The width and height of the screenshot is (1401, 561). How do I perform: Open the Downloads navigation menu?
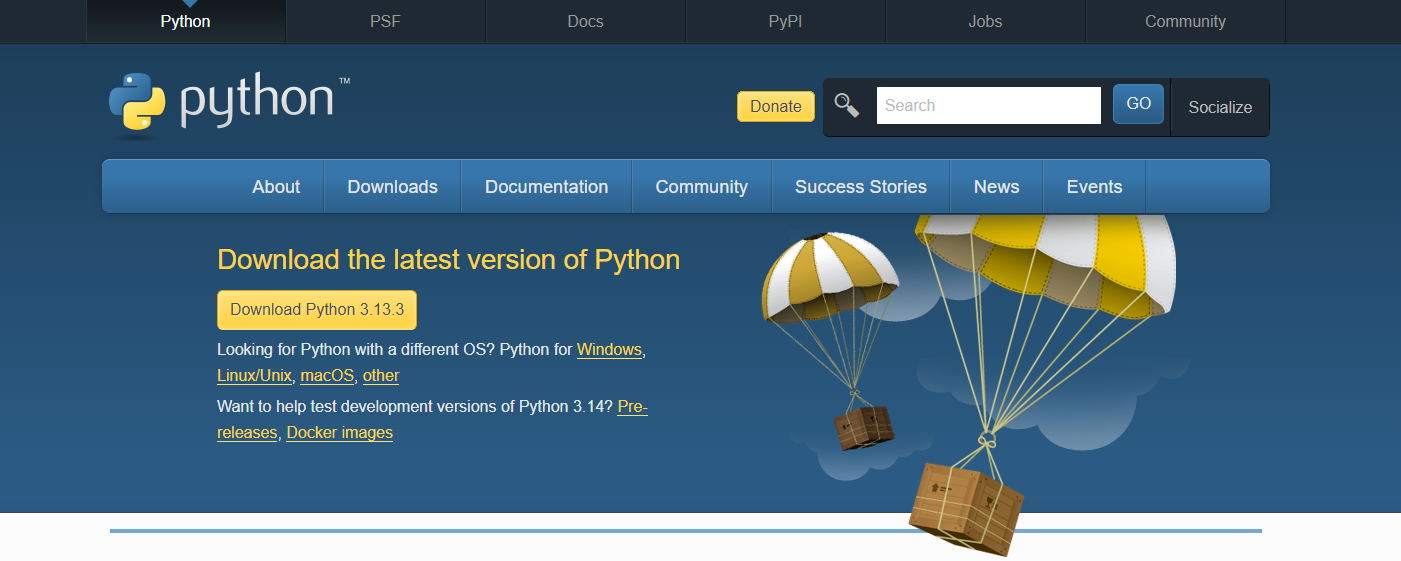click(392, 187)
